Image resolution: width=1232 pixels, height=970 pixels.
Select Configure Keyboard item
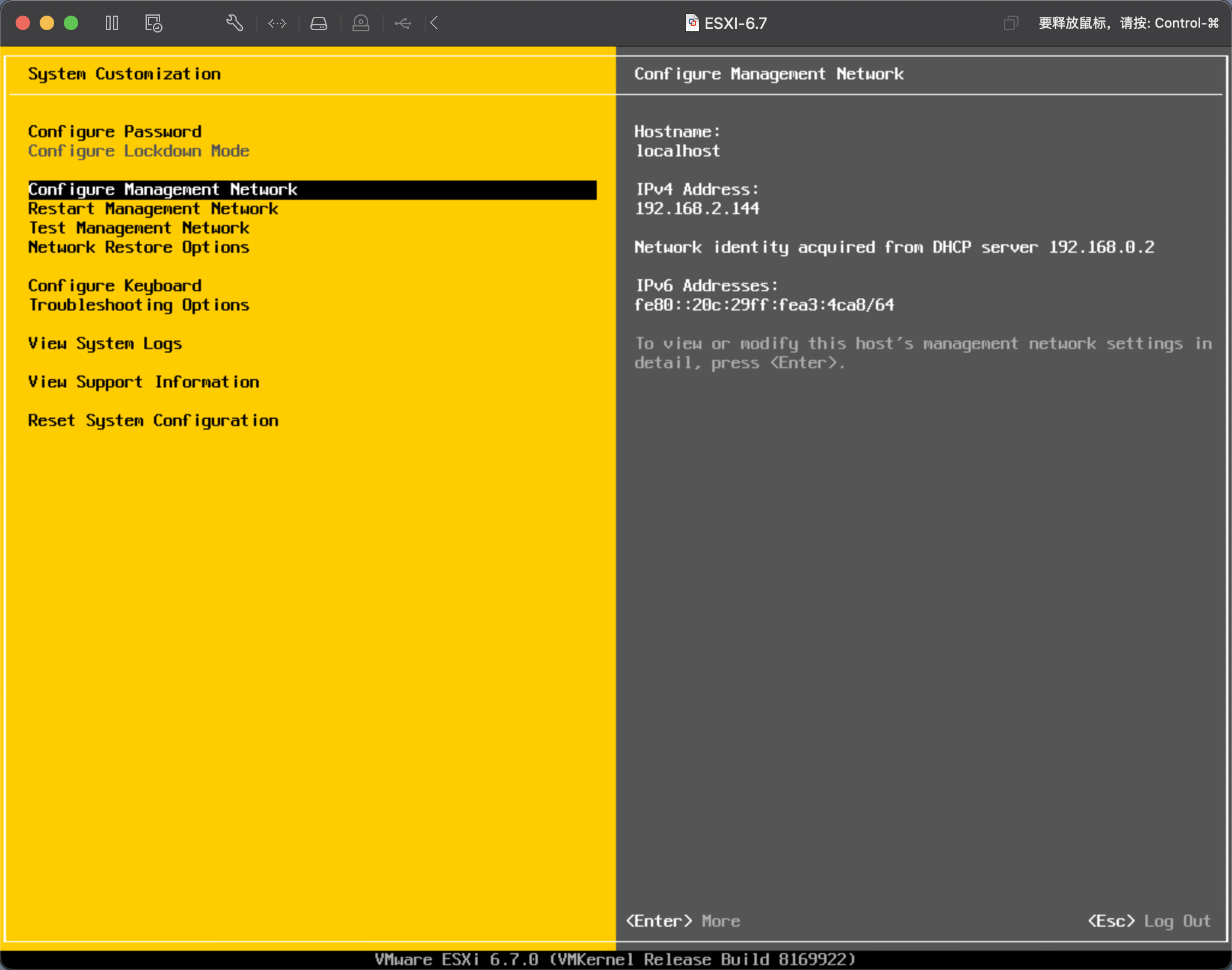click(x=115, y=286)
